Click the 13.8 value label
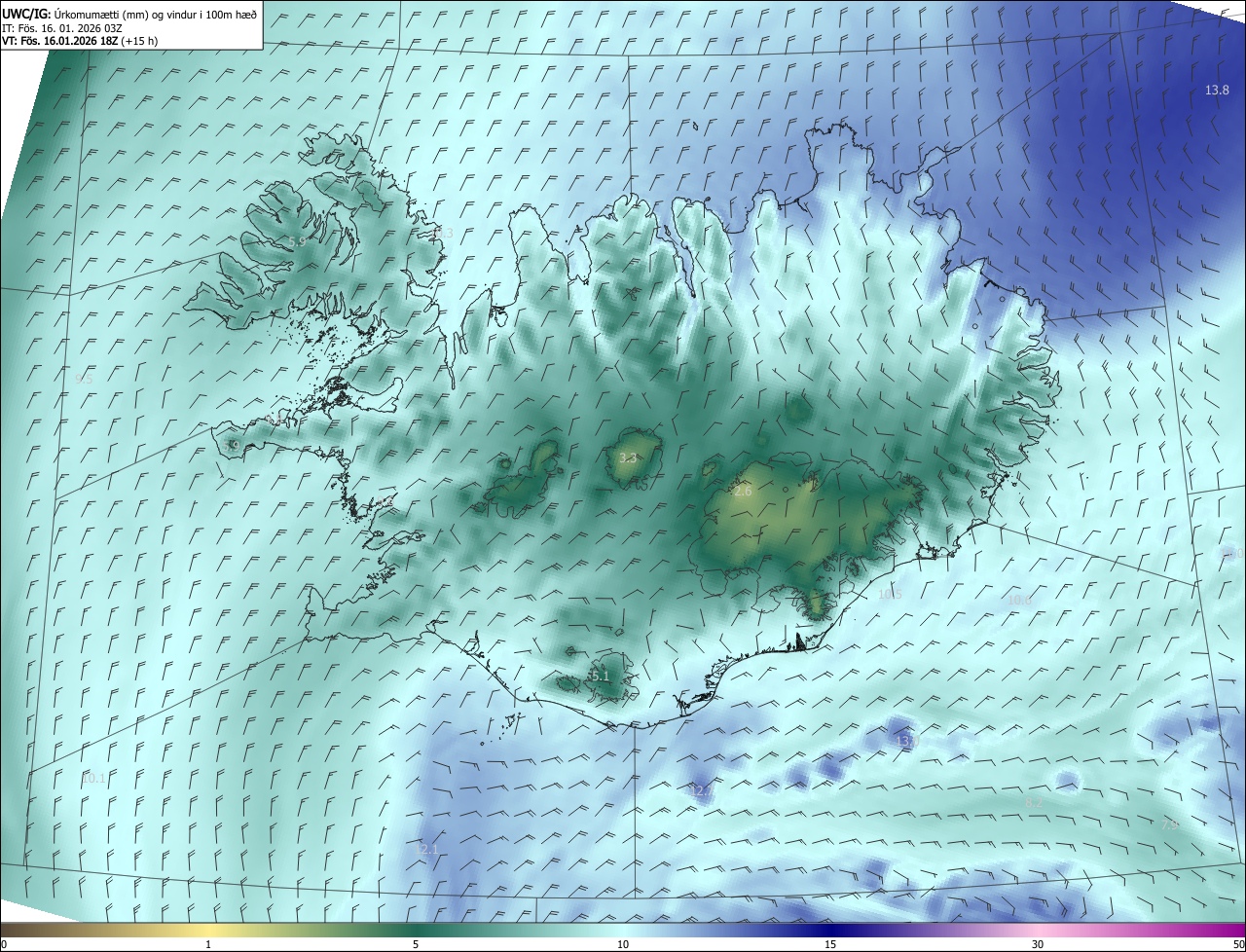Image resolution: width=1246 pixels, height=952 pixels. click(x=1217, y=90)
